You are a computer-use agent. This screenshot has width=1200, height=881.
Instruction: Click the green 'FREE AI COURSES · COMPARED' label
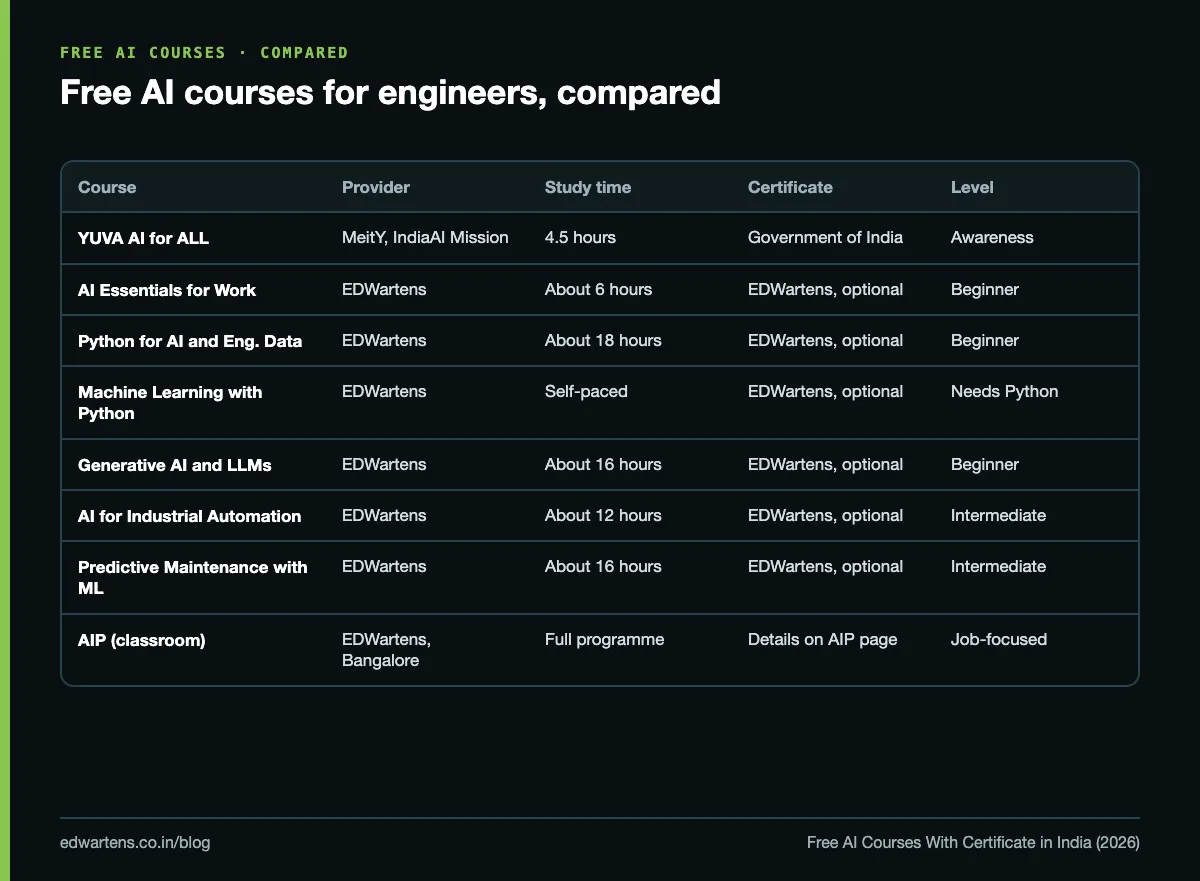[x=204, y=52]
